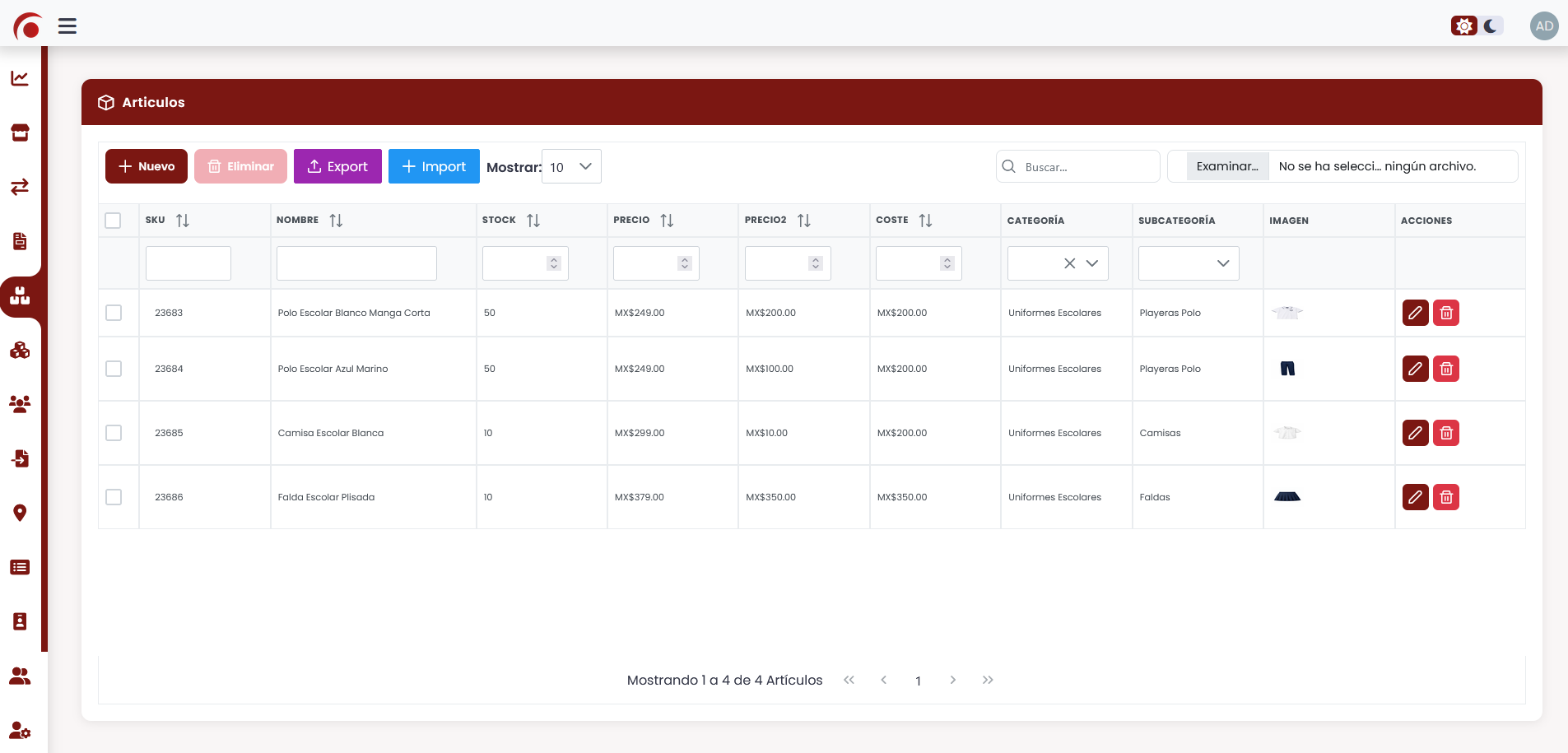Click the Import button
This screenshot has height=753, width=1568.
[x=434, y=166]
